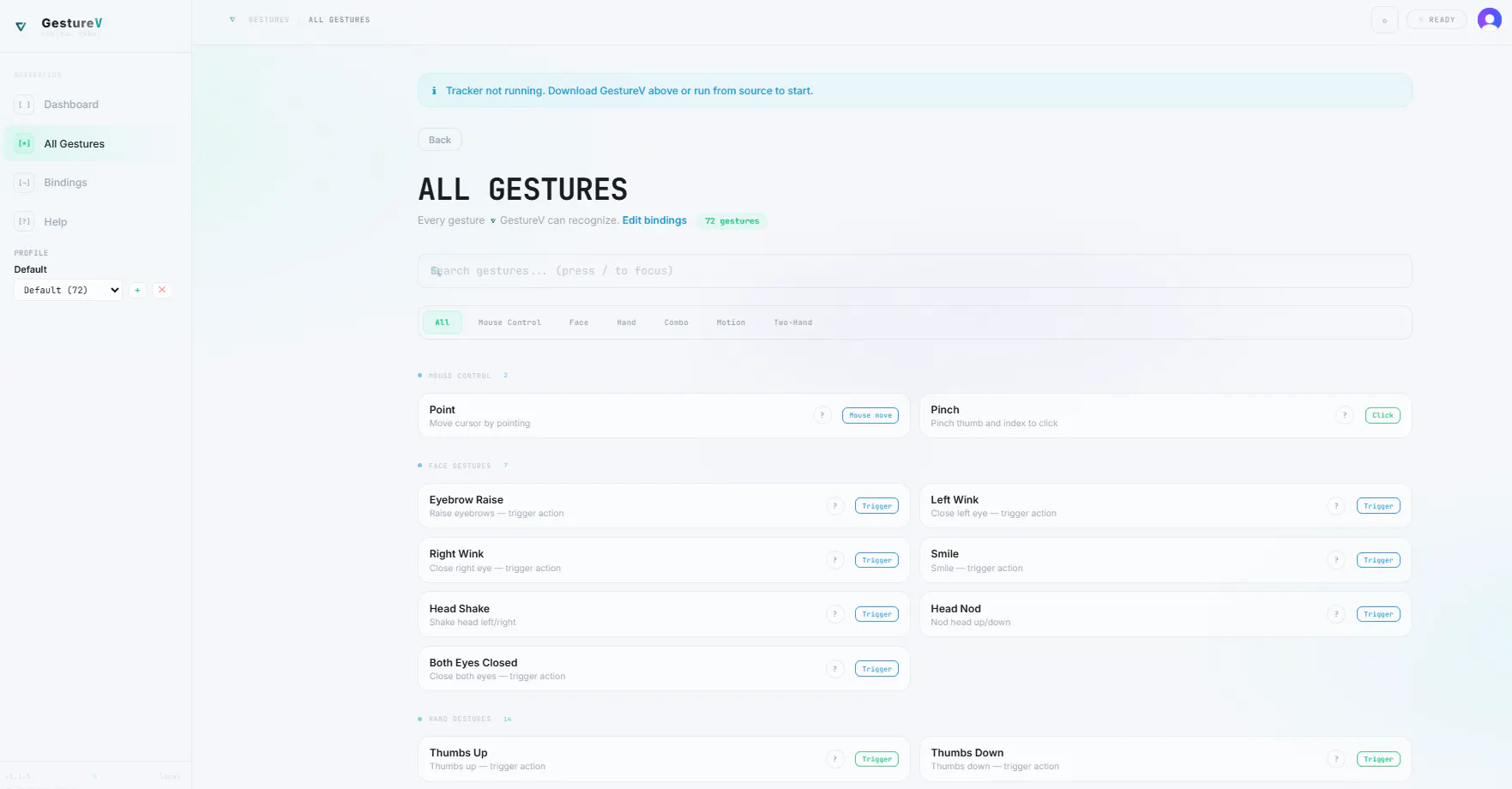The image size is (1512, 789).
Task: Click the READY status button
Action: click(x=1437, y=20)
